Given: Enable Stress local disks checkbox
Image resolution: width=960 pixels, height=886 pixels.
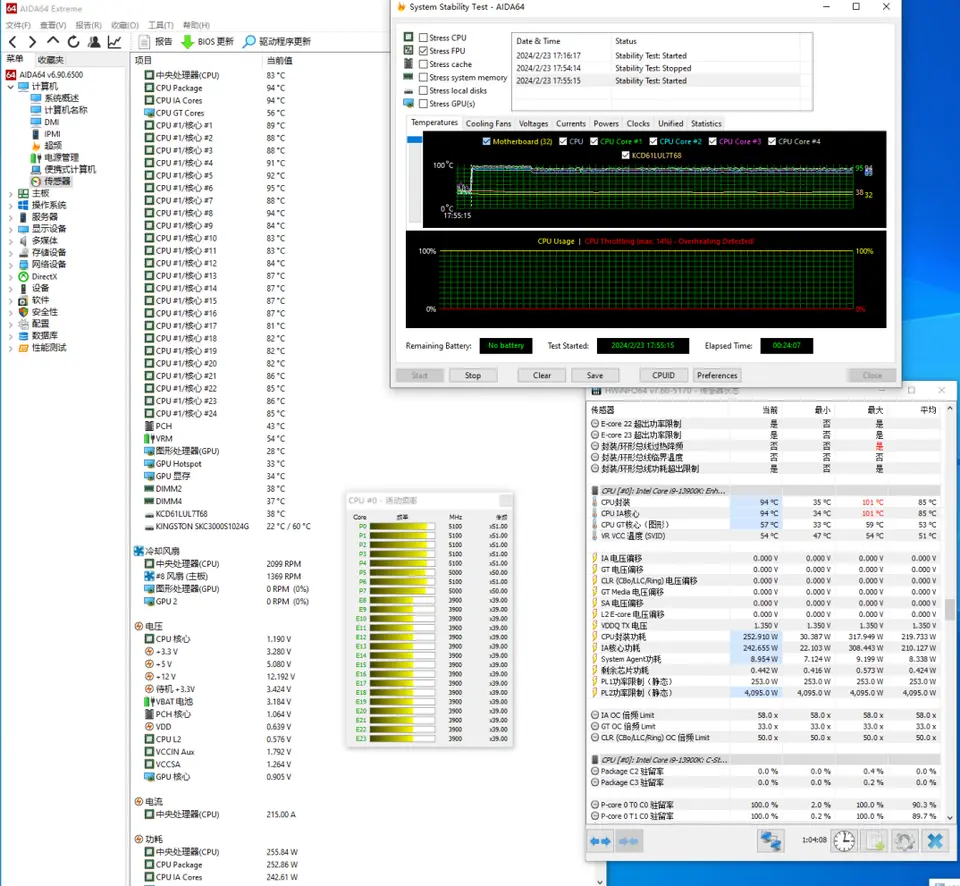Looking at the screenshot, I should pyautogui.click(x=423, y=91).
